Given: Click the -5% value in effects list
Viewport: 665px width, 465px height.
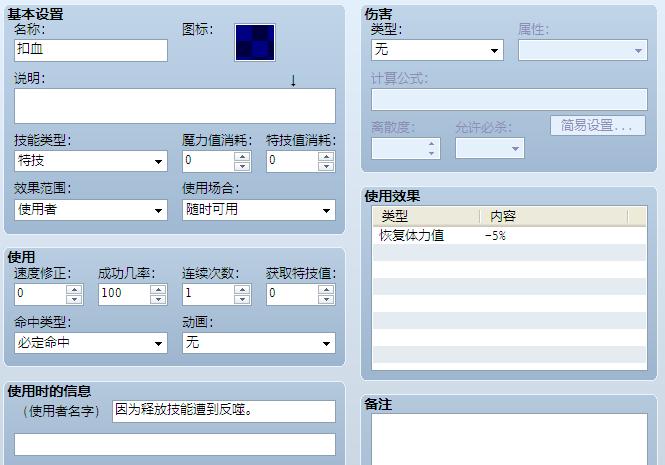Looking at the screenshot, I should tap(495, 235).
